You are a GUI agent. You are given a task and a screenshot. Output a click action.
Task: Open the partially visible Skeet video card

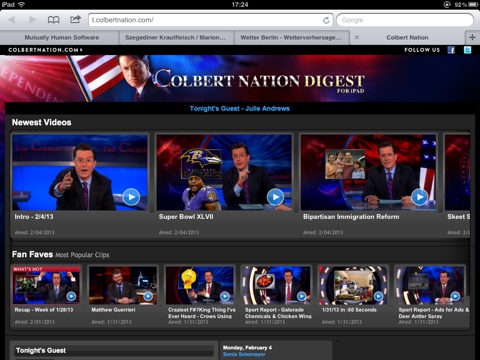(457, 185)
